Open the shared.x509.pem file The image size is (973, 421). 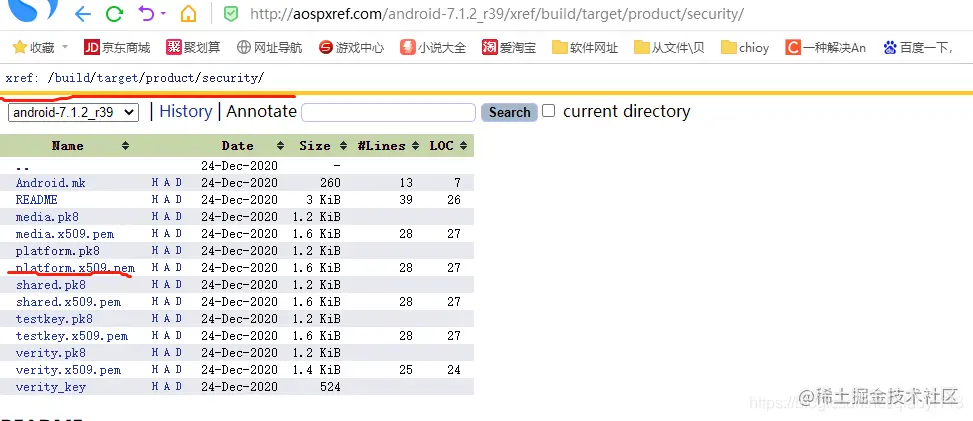[x=68, y=302]
